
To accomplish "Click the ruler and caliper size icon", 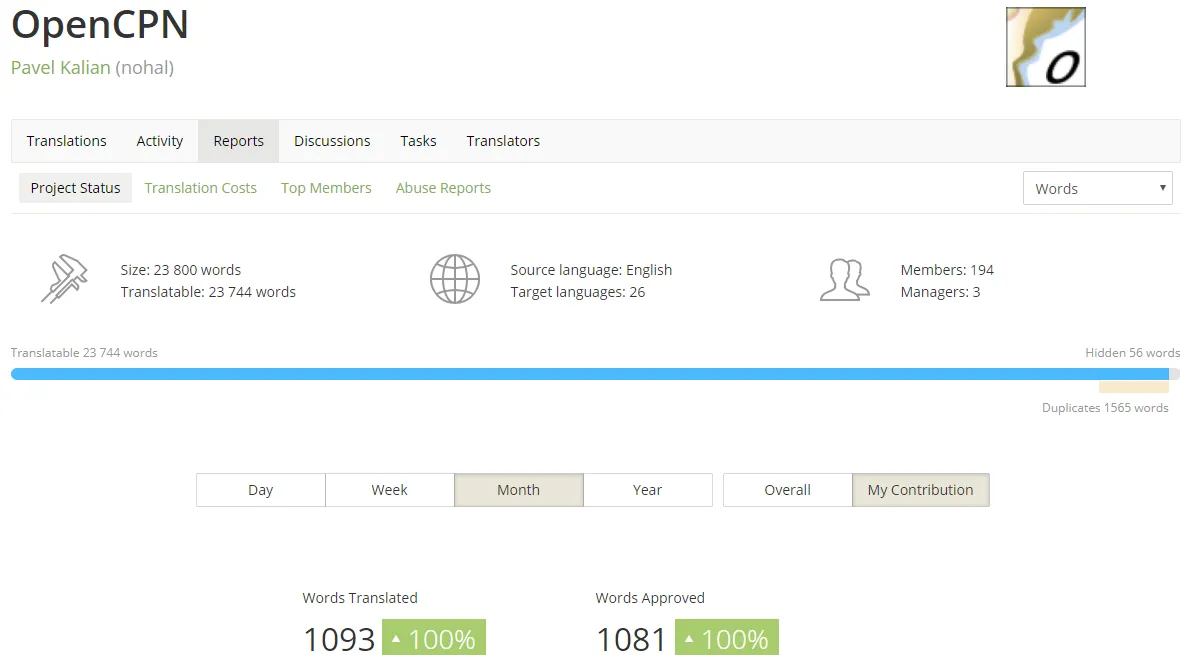I will 64,279.
